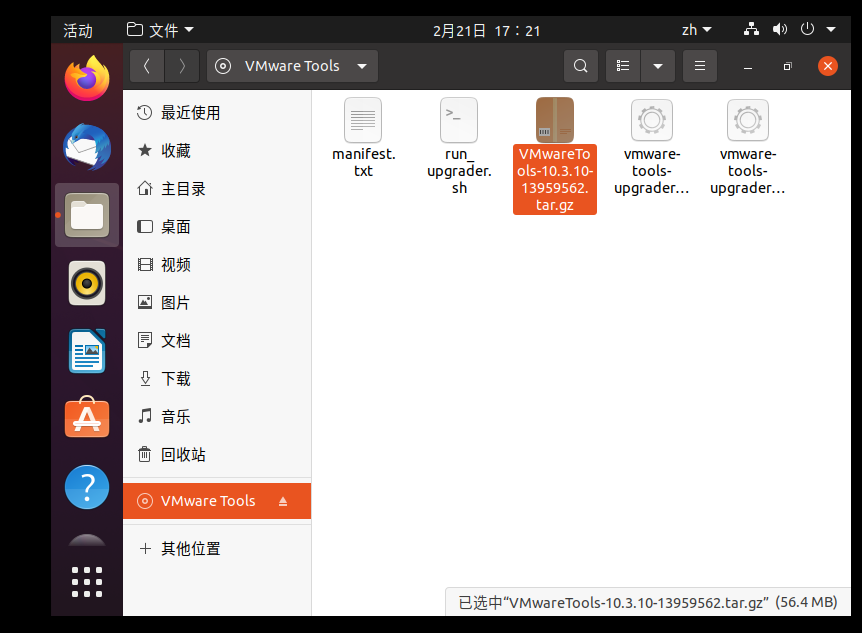Open 下载 downloads folder
Viewport: 862px width, 633px height.
click(217, 378)
